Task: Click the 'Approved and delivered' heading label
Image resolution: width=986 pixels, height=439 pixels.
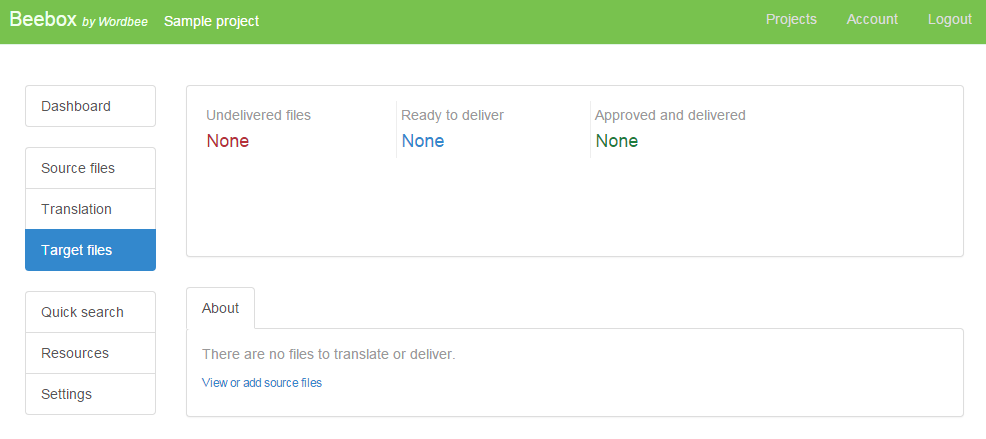Action: (670, 115)
